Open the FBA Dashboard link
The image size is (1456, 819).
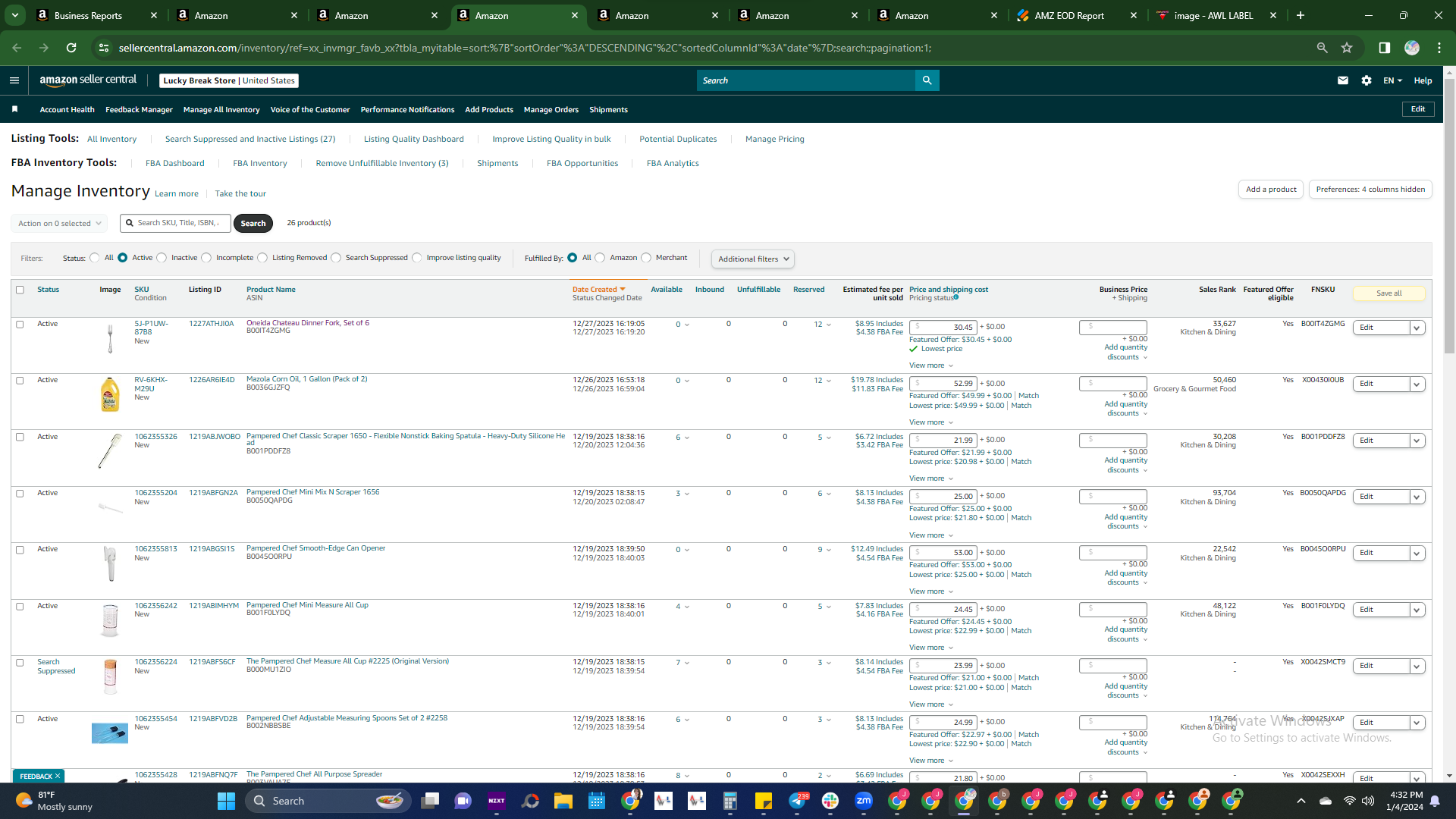pyautogui.click(x=174, y=164)
